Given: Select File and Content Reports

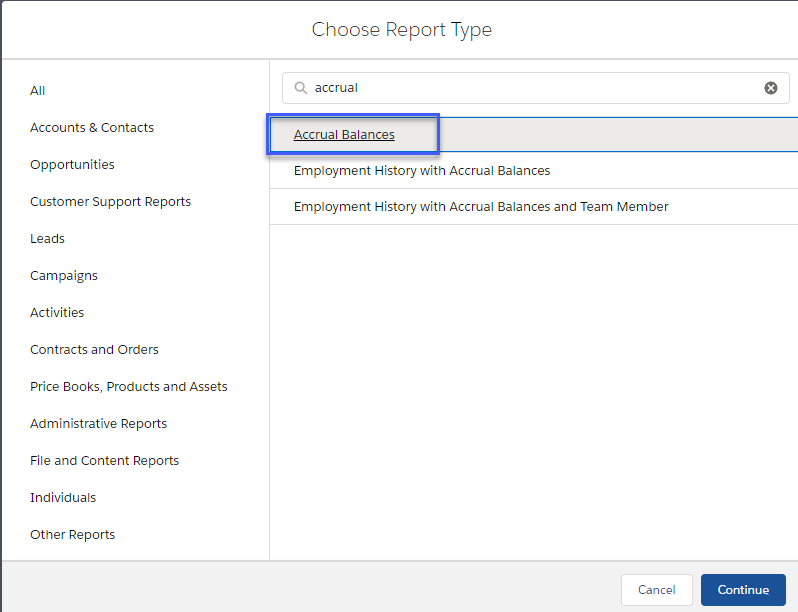Looking at the screenshot, I should [104, 461].
